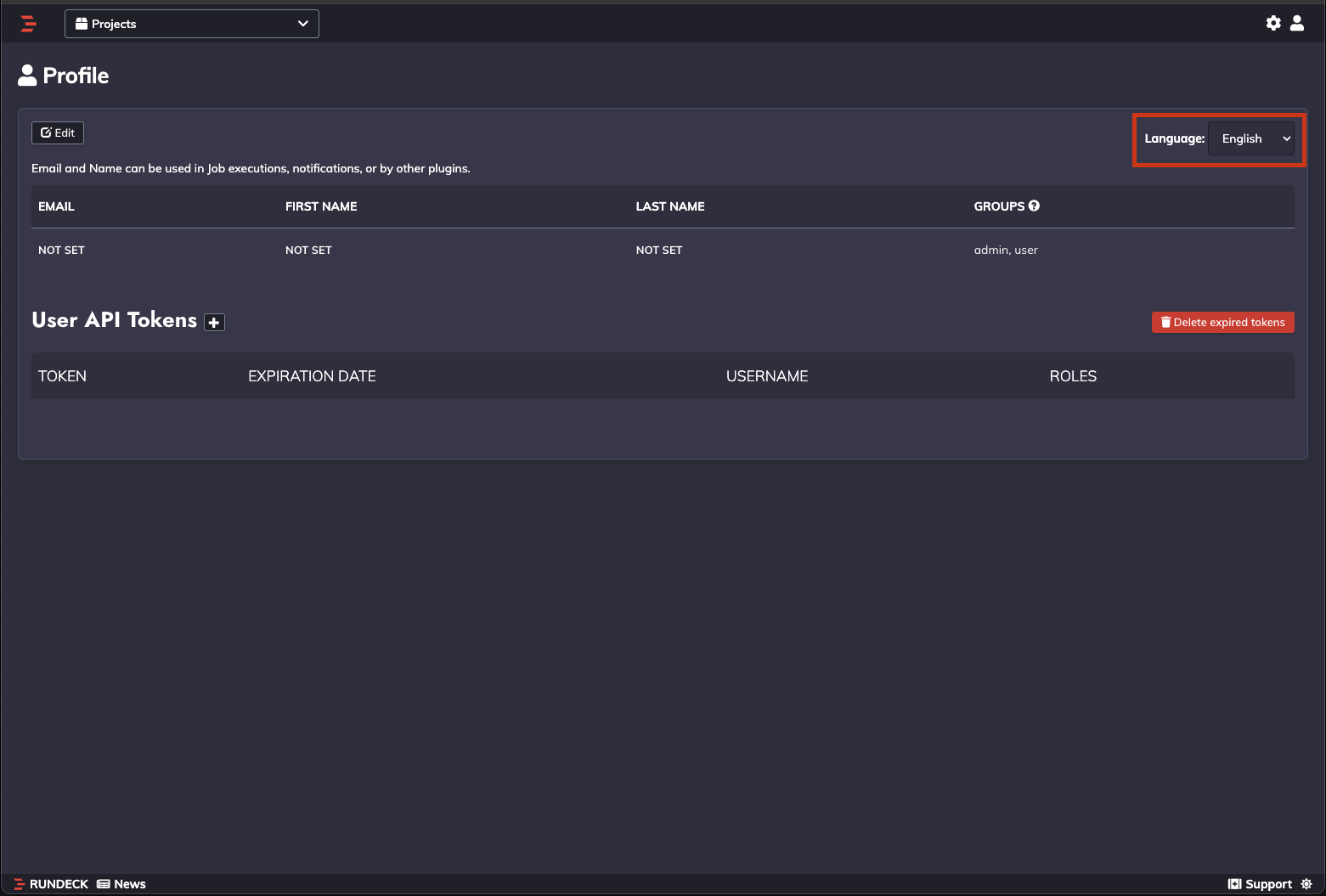The height and width of the screenshot is (896, 1326).
Task: Click the TOKEN column header
Action: 62,376
